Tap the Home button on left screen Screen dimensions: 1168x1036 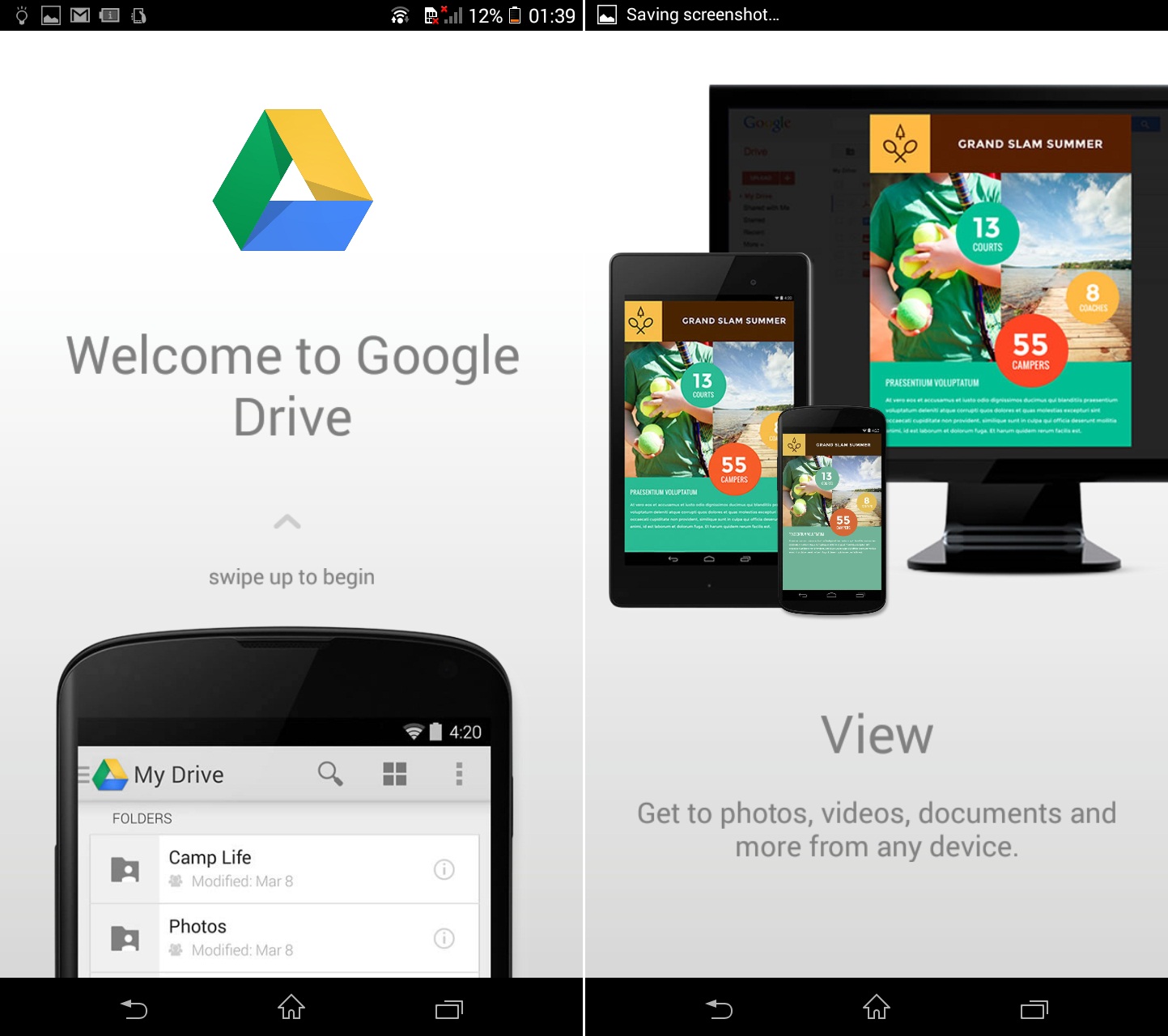click(x=291, y=1008)
